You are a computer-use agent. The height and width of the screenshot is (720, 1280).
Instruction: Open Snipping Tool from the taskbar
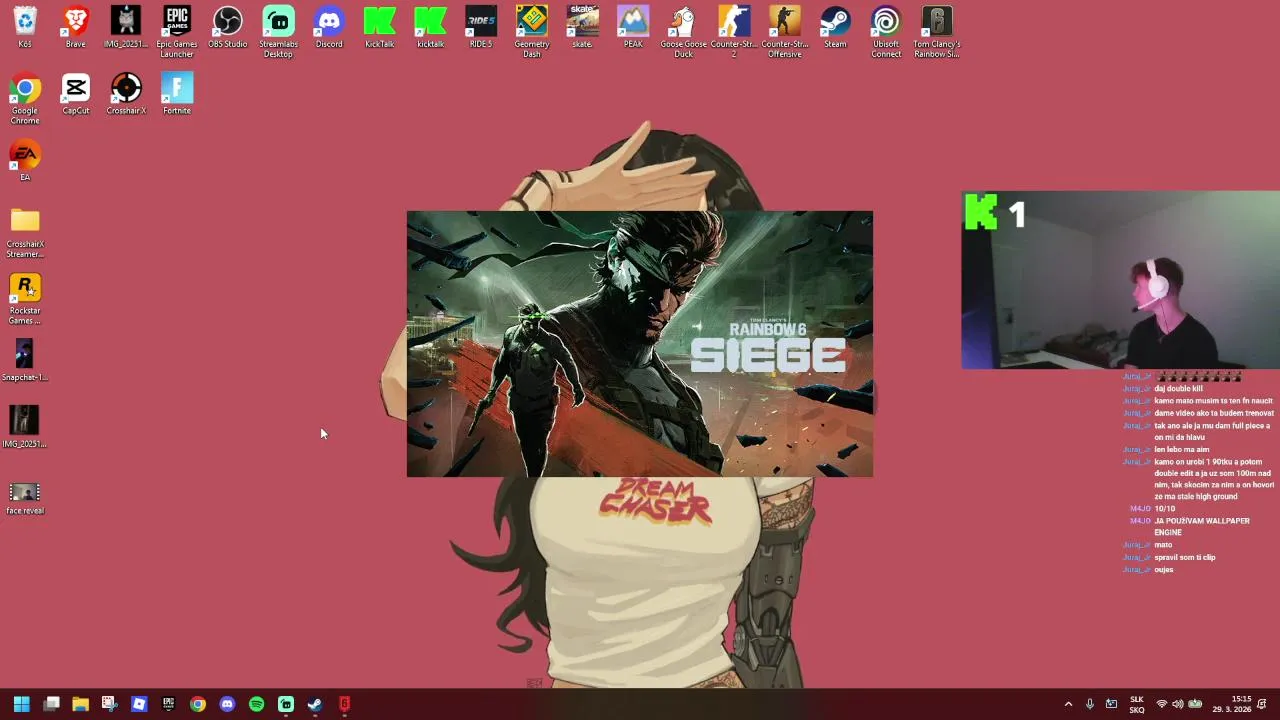110,704
